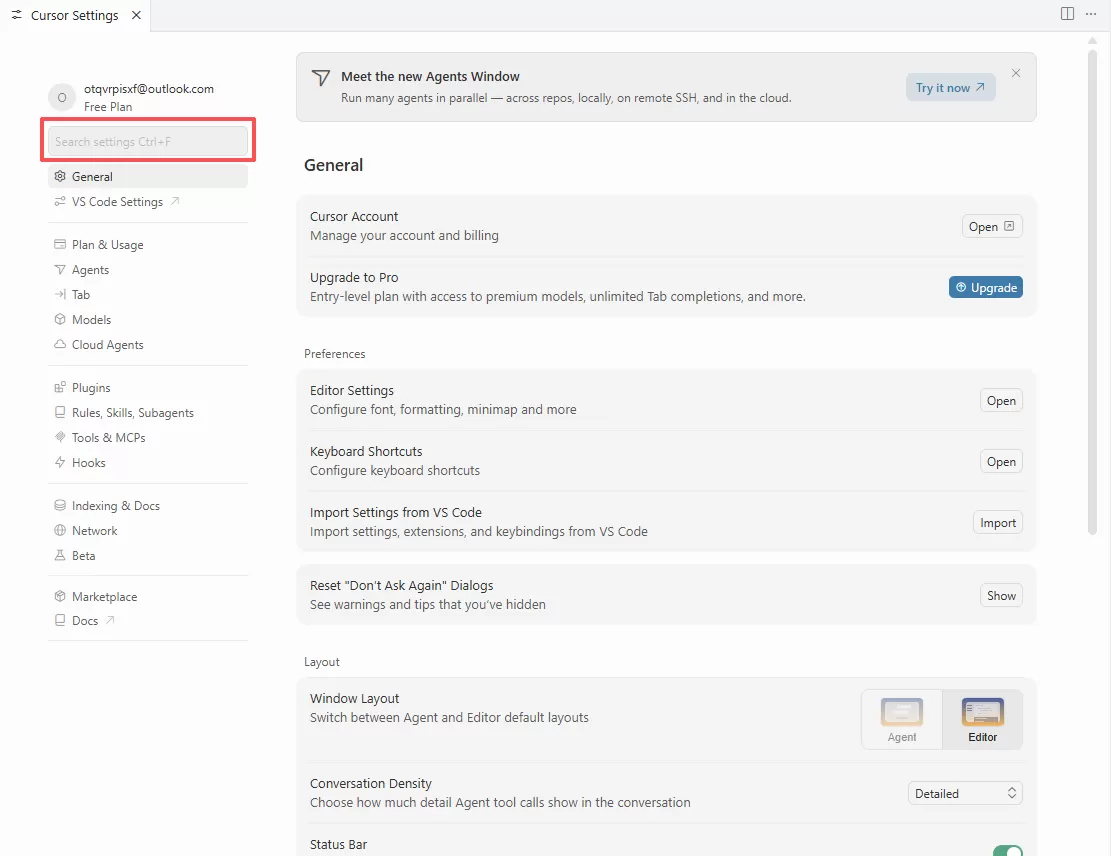Open the Network settings section

coord(148,531)
